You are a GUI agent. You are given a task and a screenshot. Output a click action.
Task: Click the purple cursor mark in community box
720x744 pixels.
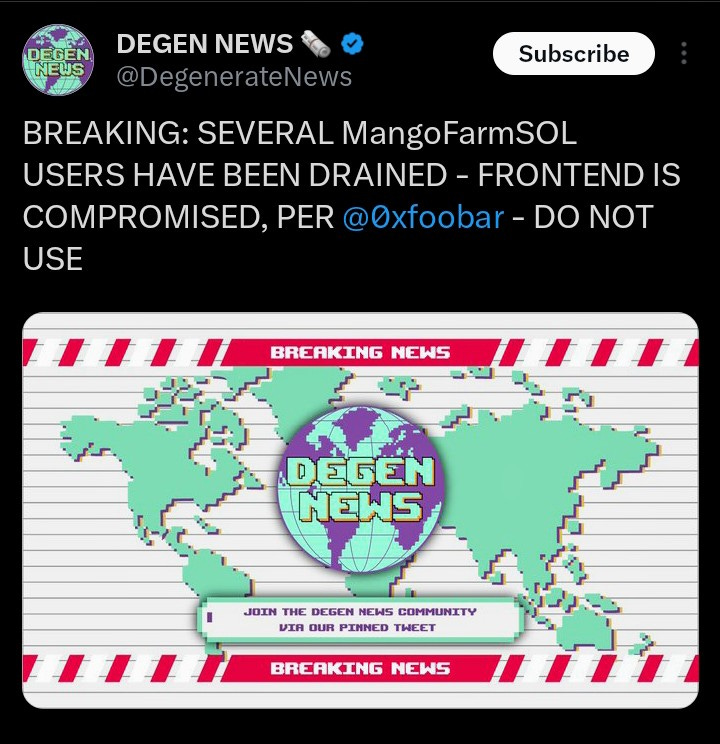click(209, 617)
